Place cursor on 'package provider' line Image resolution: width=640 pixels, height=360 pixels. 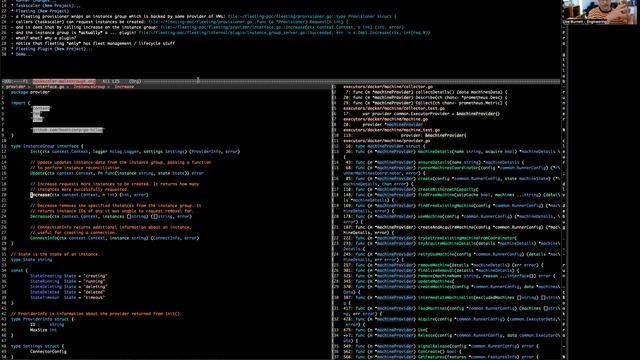30,92
